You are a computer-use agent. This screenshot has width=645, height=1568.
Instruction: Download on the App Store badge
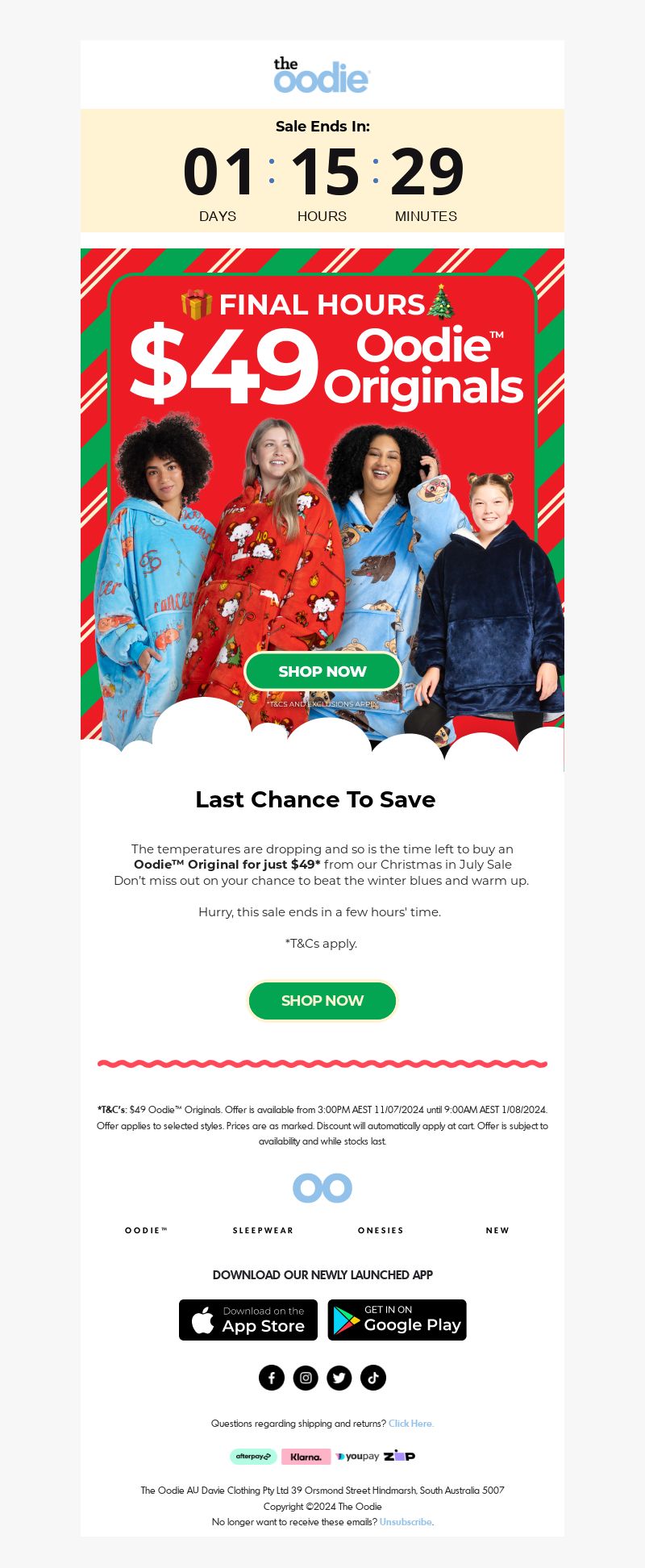(x=248, y=1320)
